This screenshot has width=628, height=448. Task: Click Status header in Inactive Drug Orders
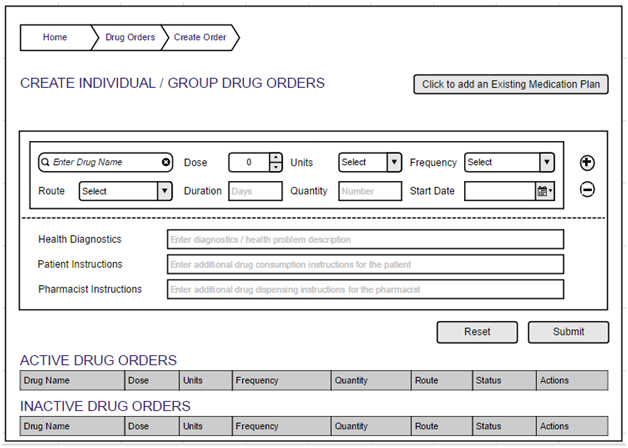[x=504, y=426]
